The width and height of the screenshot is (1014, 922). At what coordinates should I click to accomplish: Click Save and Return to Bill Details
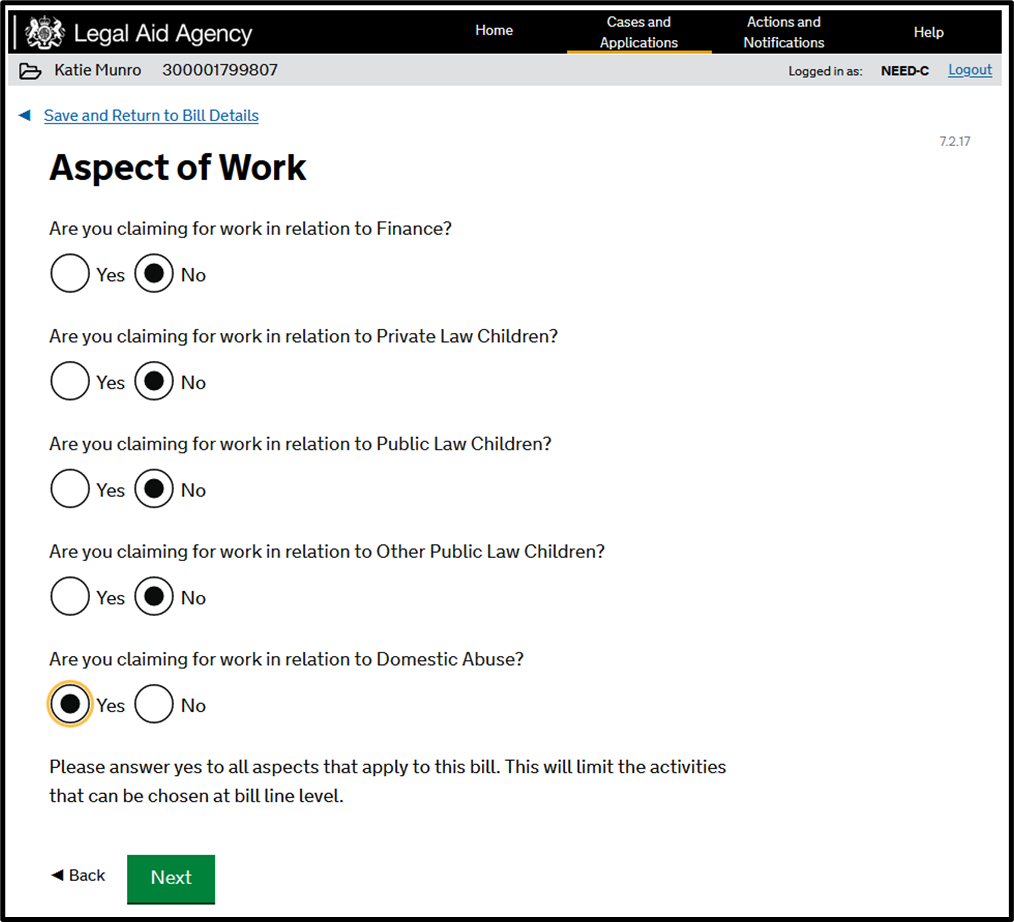pos(151,116)
